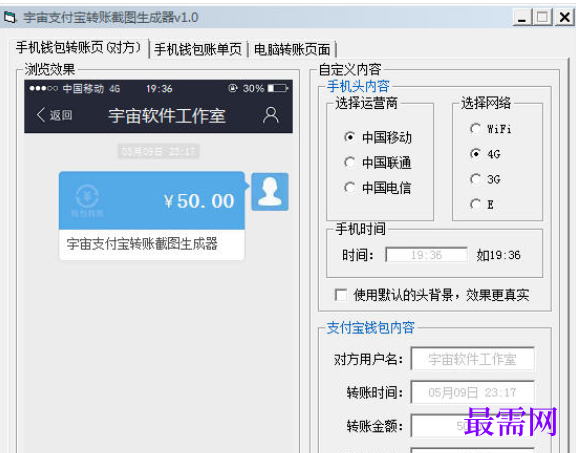Click the 支付宝钱包内容 section label
This screenshot has height=453, width=576.
pos(371,327)
